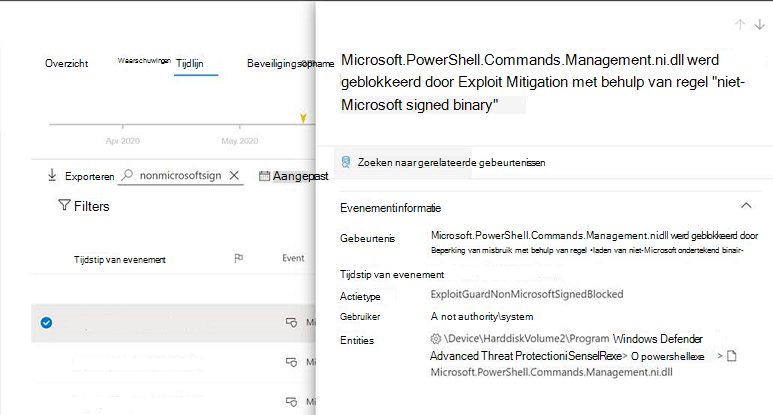Click the yellow timeline position marker

click(303, 118)
